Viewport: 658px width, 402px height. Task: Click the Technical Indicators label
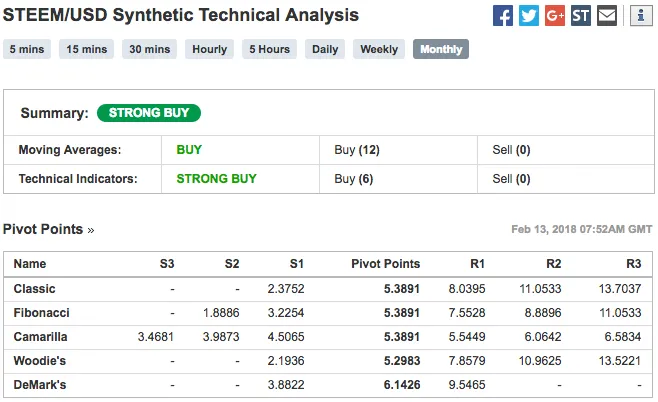(78, 179)
